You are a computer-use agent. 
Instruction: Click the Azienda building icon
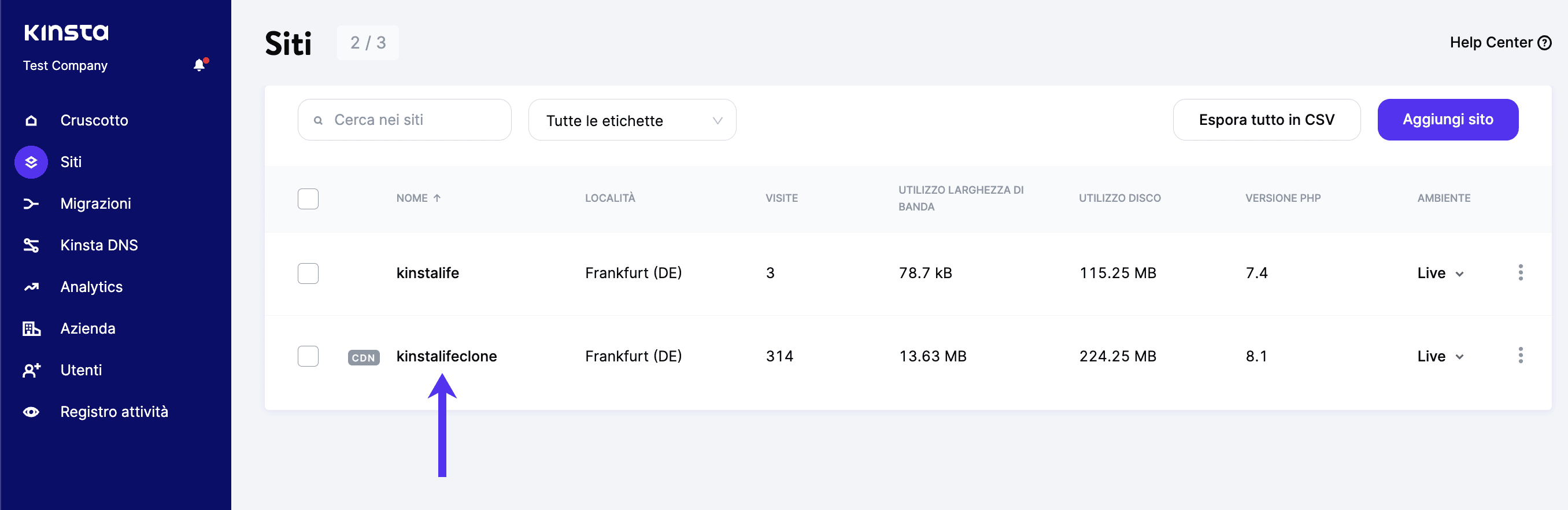coord(31,328)
